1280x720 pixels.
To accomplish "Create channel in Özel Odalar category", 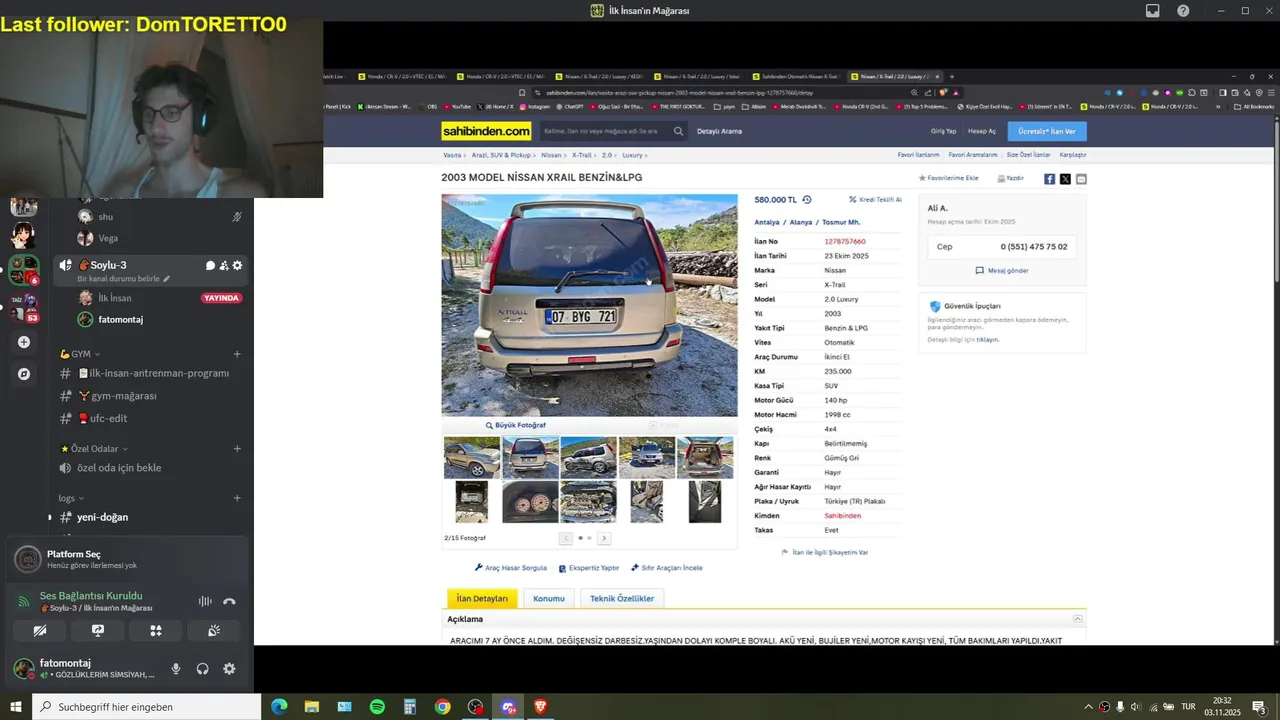I will tap(237, 449).
